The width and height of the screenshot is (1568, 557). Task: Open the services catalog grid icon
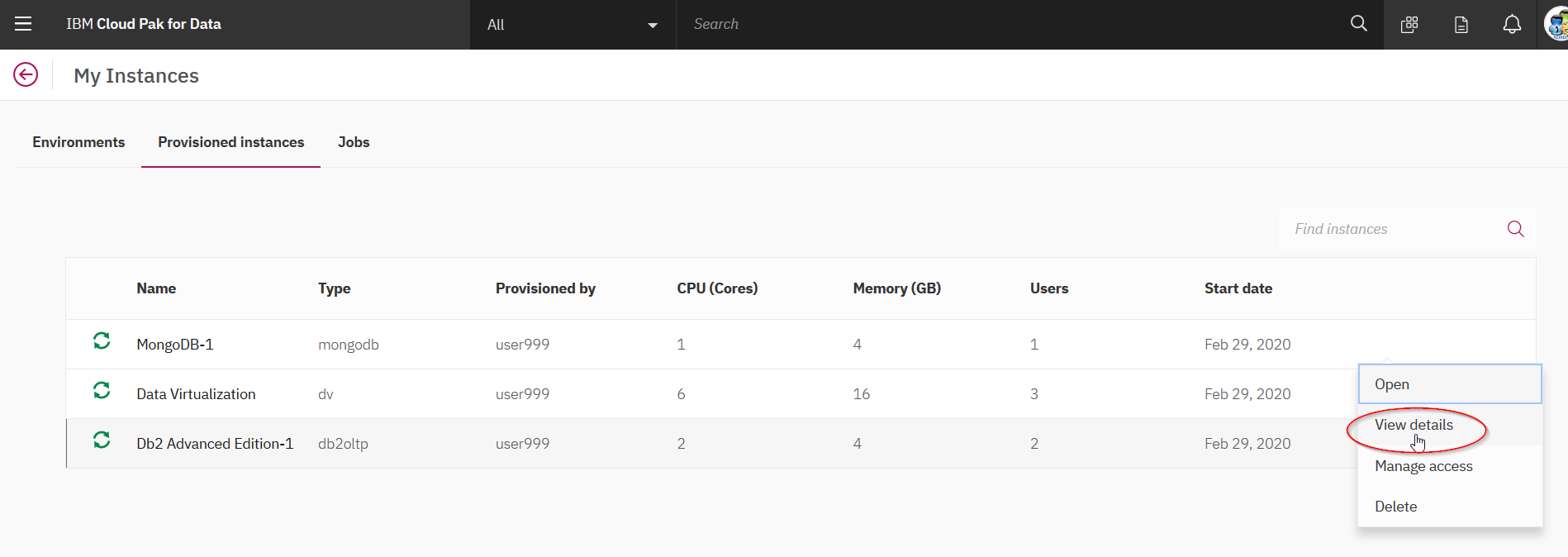point(1409,25)
